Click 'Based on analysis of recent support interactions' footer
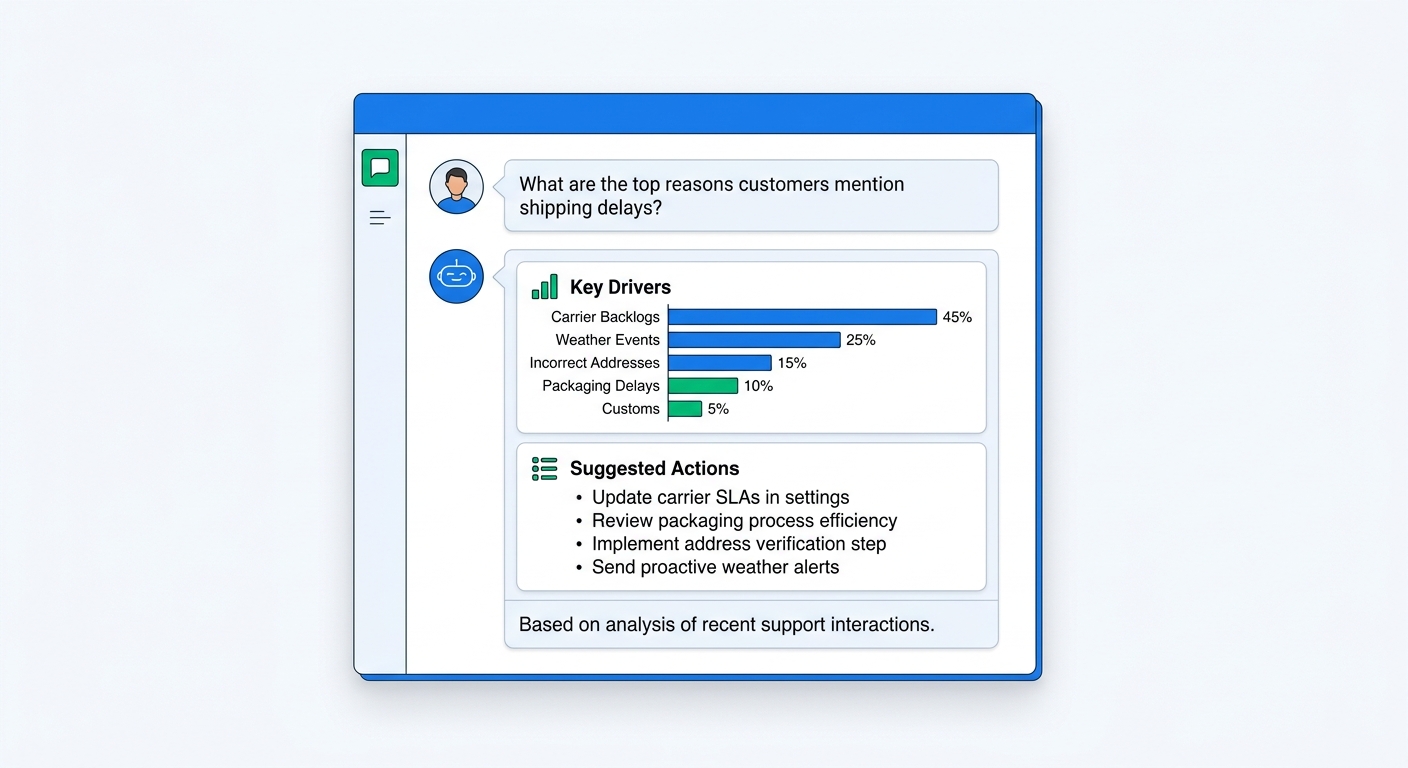 (x=727, y=625)
